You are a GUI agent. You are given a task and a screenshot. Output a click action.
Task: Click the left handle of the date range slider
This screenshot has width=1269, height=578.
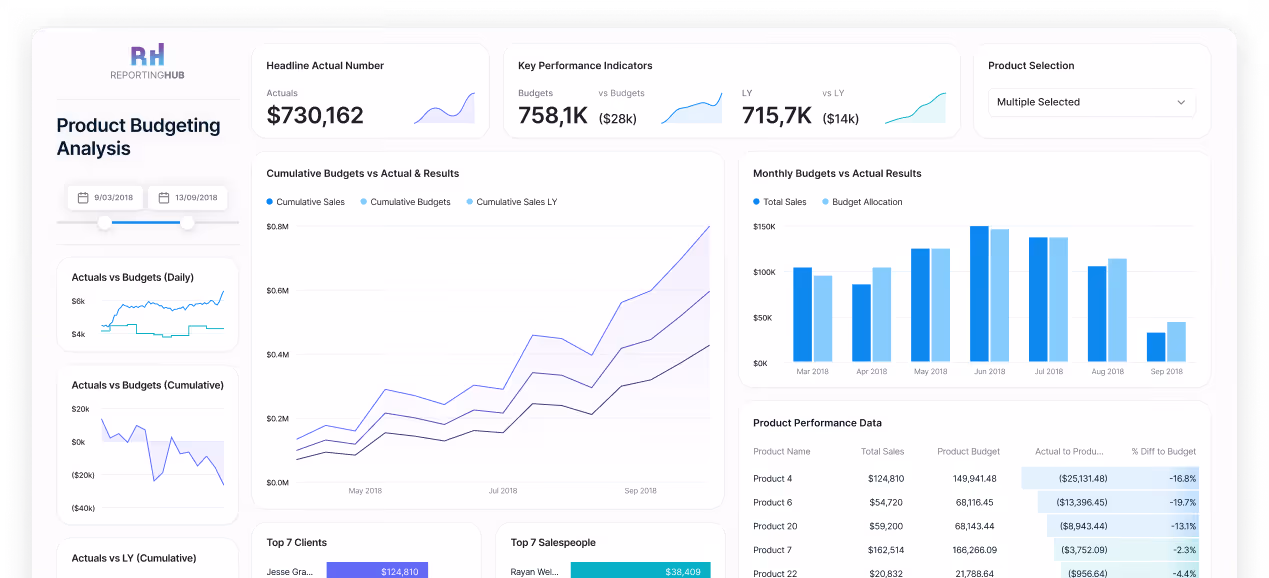(103, 224)
